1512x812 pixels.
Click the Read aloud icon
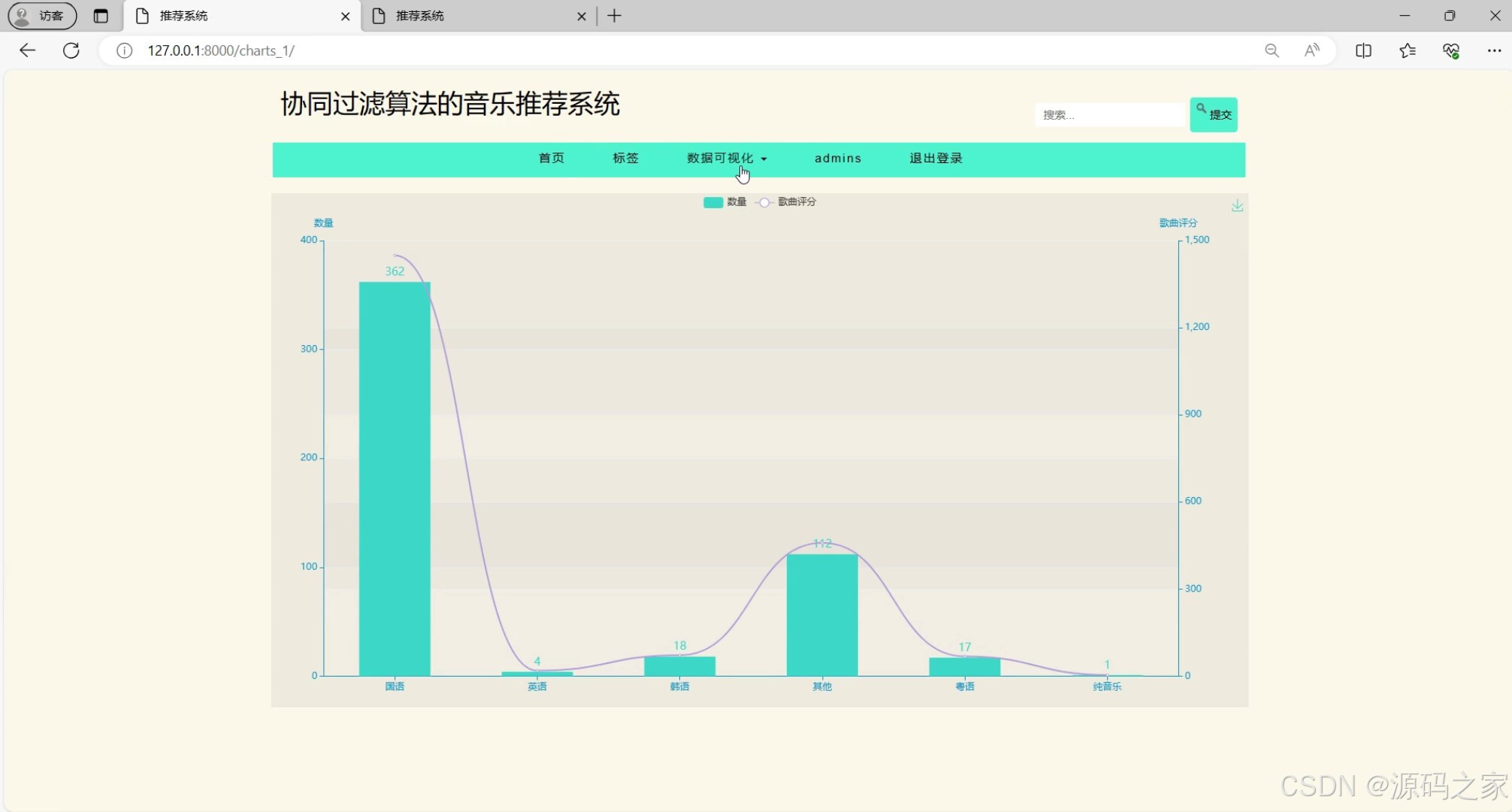click(x=1312, y=50)
